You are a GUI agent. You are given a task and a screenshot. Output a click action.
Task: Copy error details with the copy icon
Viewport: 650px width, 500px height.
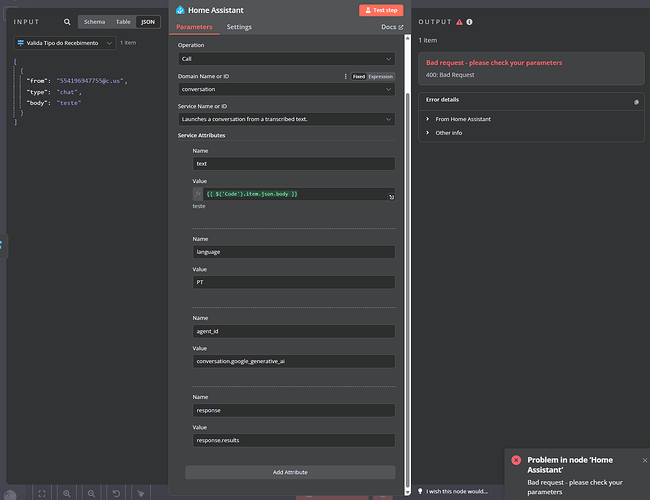(x=636, y=102)
